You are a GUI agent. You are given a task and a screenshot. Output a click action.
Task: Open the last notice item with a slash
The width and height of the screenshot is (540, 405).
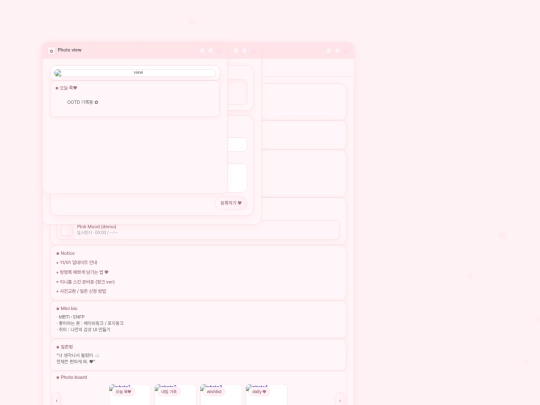[x=81, y=291]
